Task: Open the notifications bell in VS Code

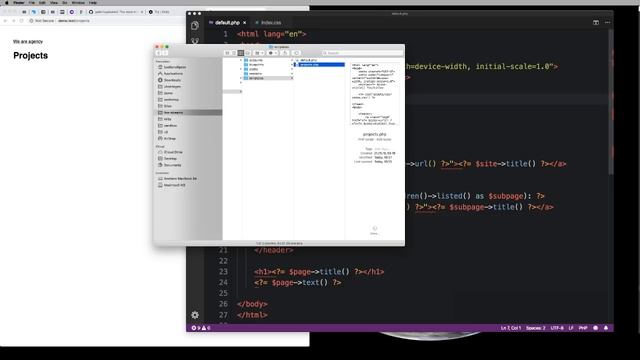Action: 606,328
